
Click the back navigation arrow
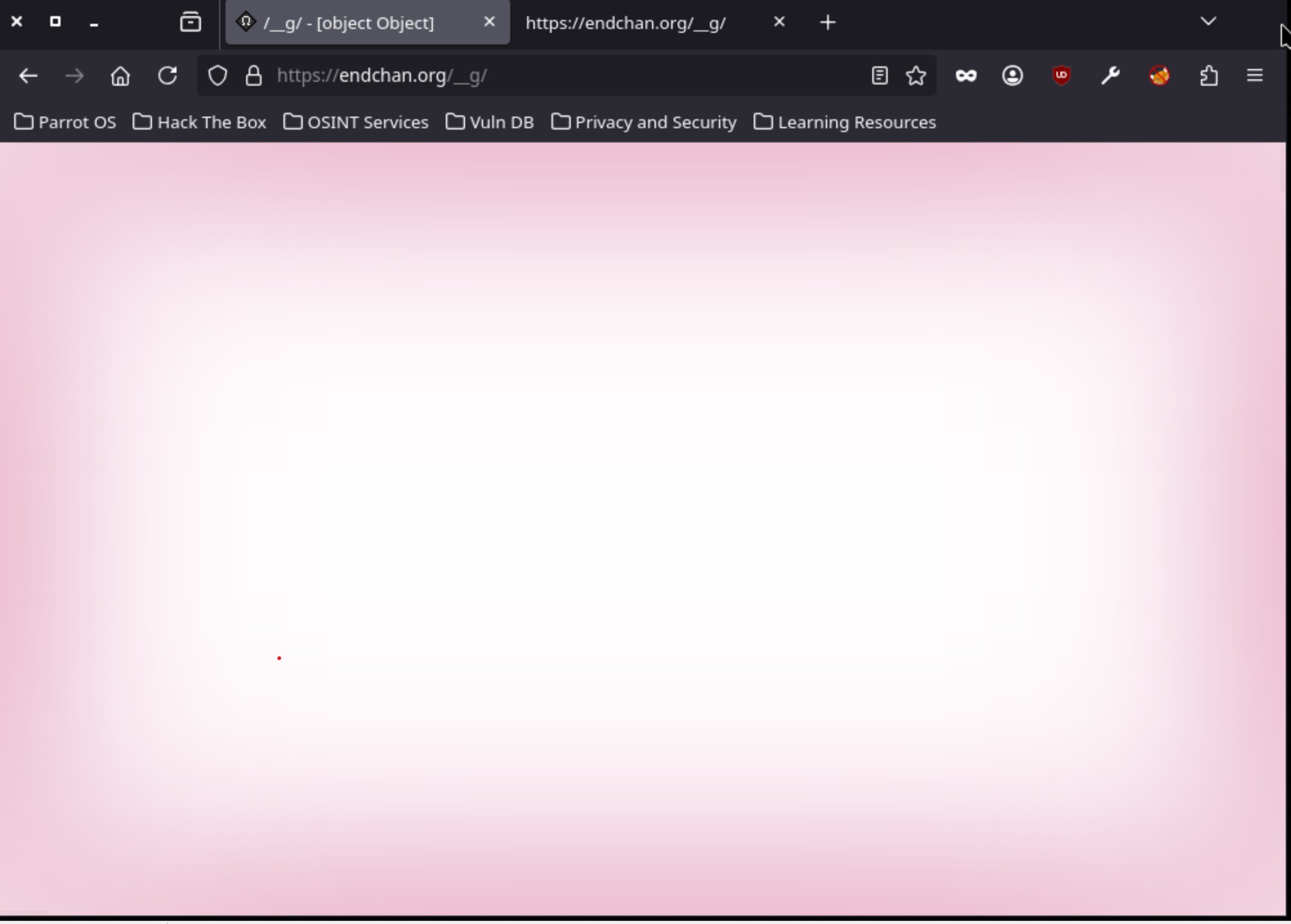(28, 76)
